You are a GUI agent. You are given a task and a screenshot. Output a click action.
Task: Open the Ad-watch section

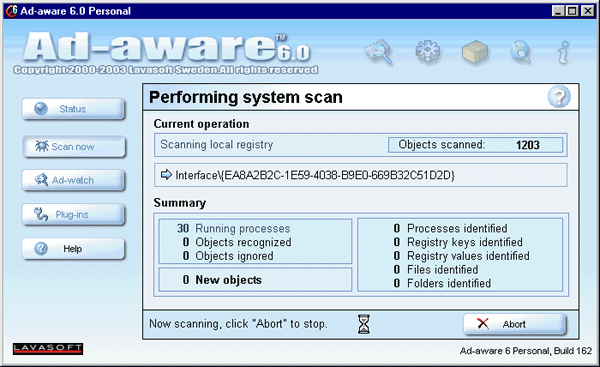point(73,180)
